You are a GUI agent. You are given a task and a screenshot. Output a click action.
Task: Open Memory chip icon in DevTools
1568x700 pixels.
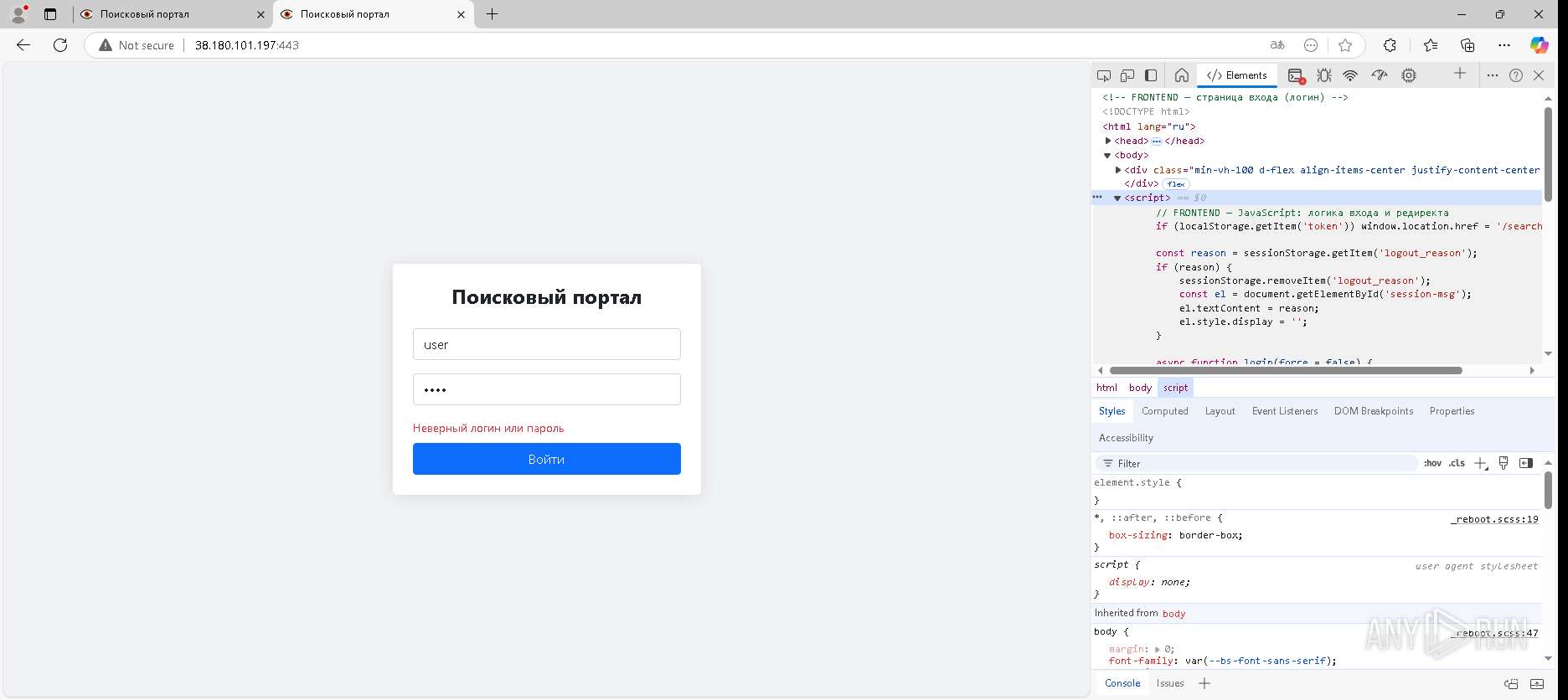click(x=1409, y=75)
